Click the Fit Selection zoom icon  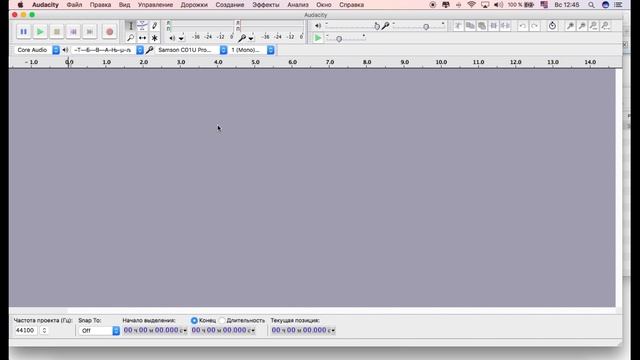coord(594,26)
